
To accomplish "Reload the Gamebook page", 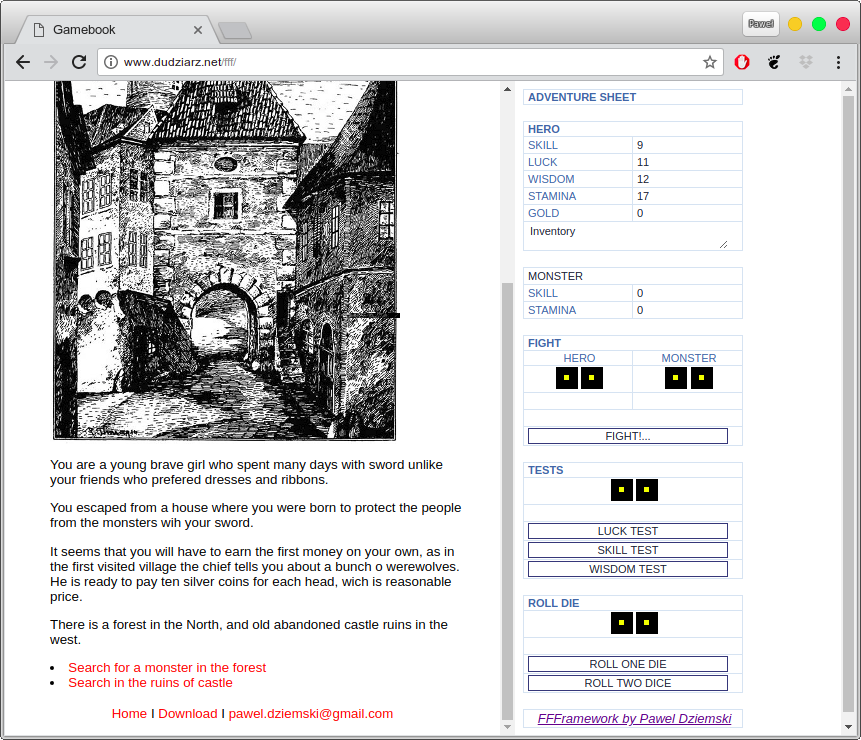I will [79, 62].
